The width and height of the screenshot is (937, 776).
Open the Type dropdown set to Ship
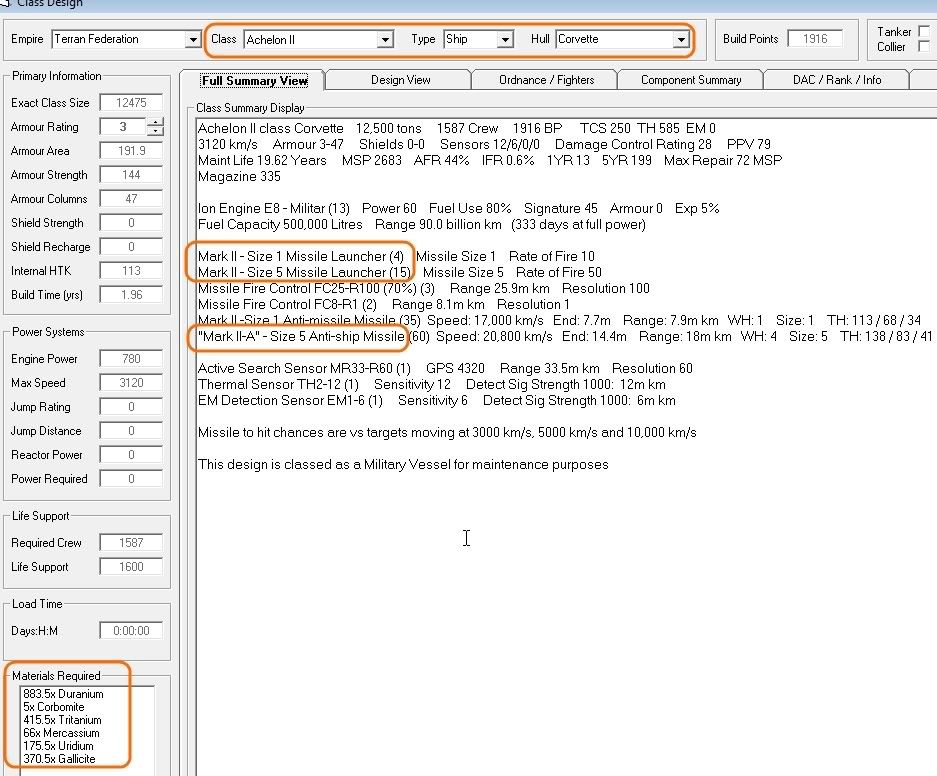pyautogui.click(x=505, y=39)
